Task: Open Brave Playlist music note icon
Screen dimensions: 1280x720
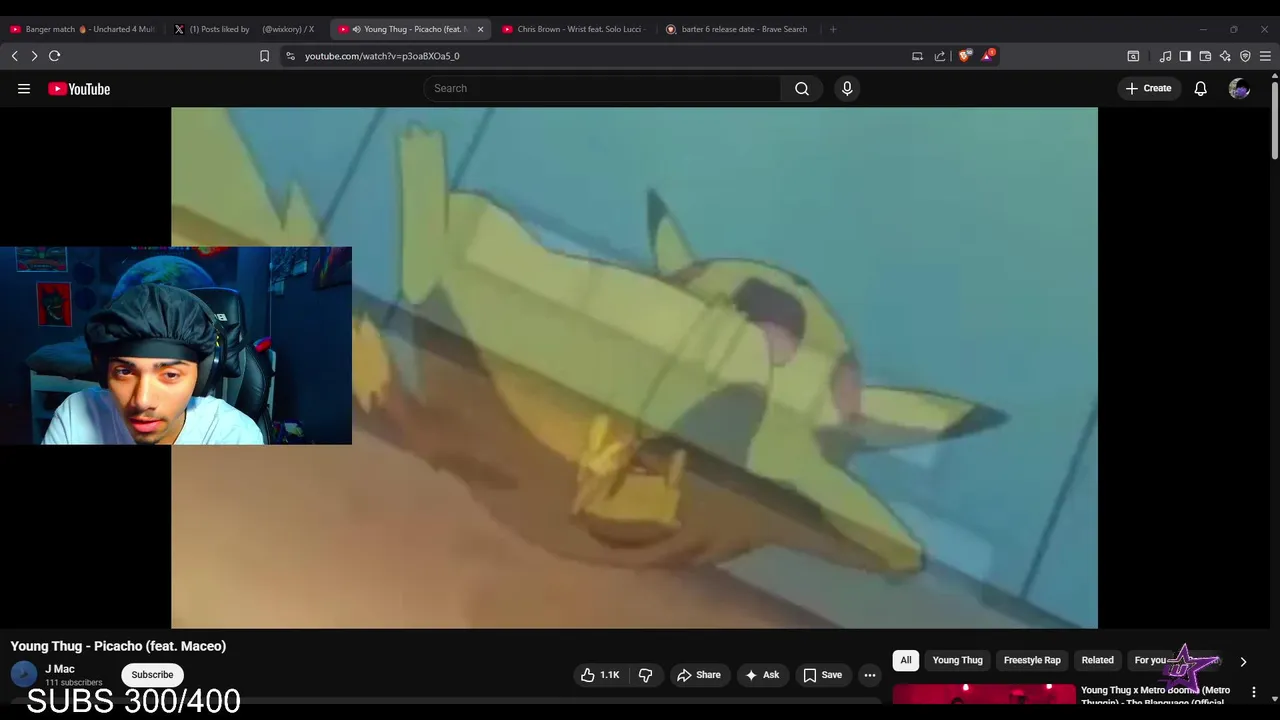Action: pyautogui.click(x=1165, y=56)
